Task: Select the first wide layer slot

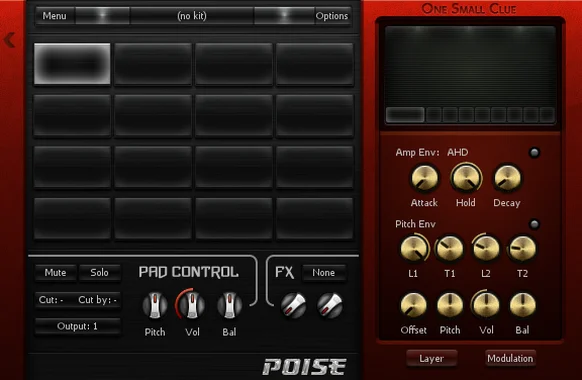Action: tap(405, 115)
